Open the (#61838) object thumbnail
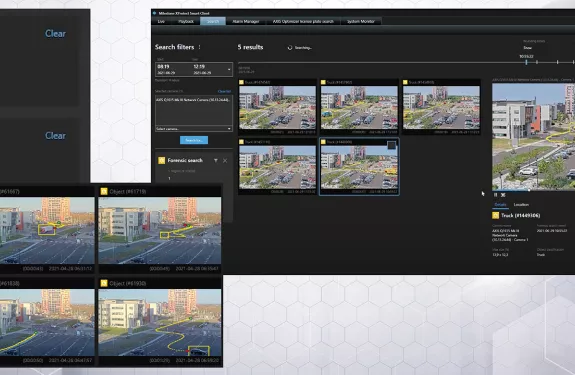The height and width of the screenshot is (375, 575). [x=47, y=323]
